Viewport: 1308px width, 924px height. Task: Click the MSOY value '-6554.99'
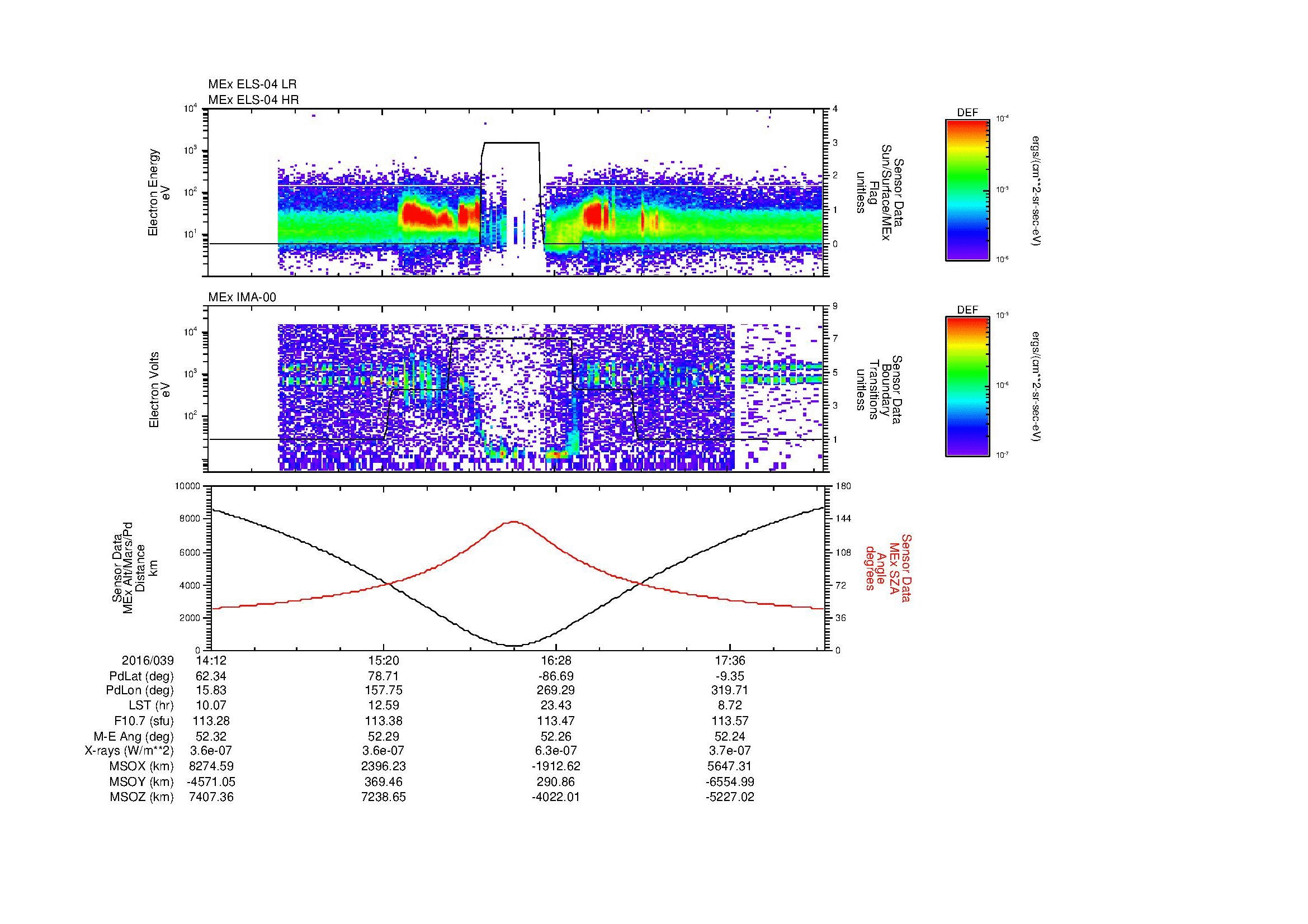tap(730, 781)
